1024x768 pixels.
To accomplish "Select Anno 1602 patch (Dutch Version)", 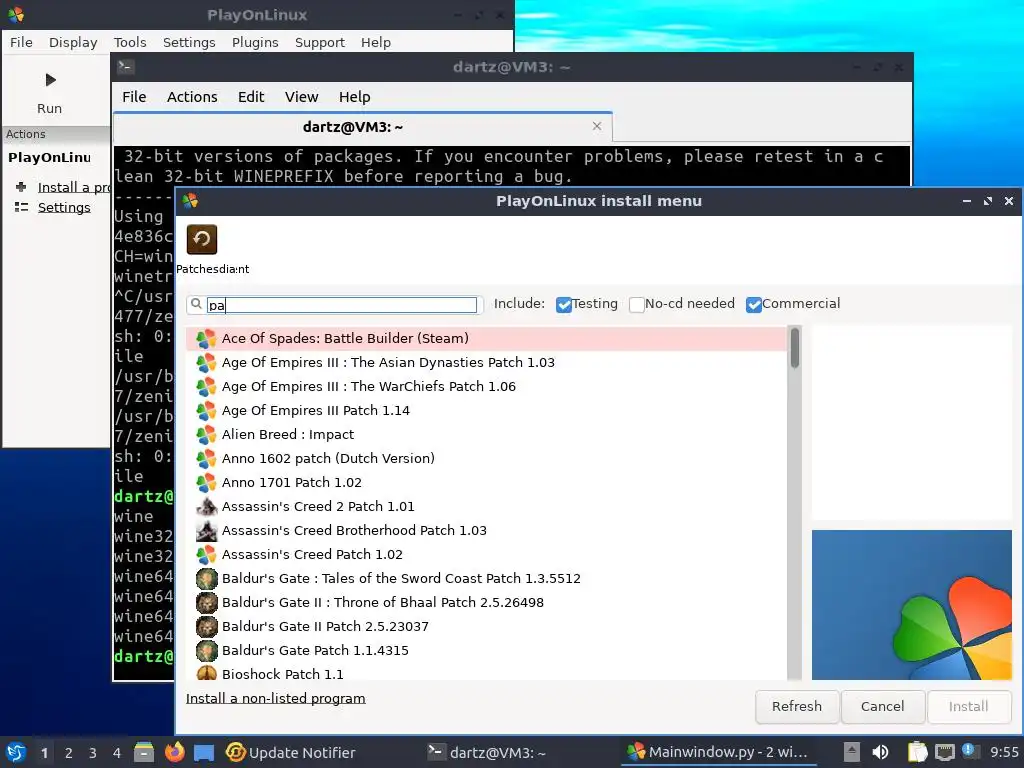I will tap(487, 458).
